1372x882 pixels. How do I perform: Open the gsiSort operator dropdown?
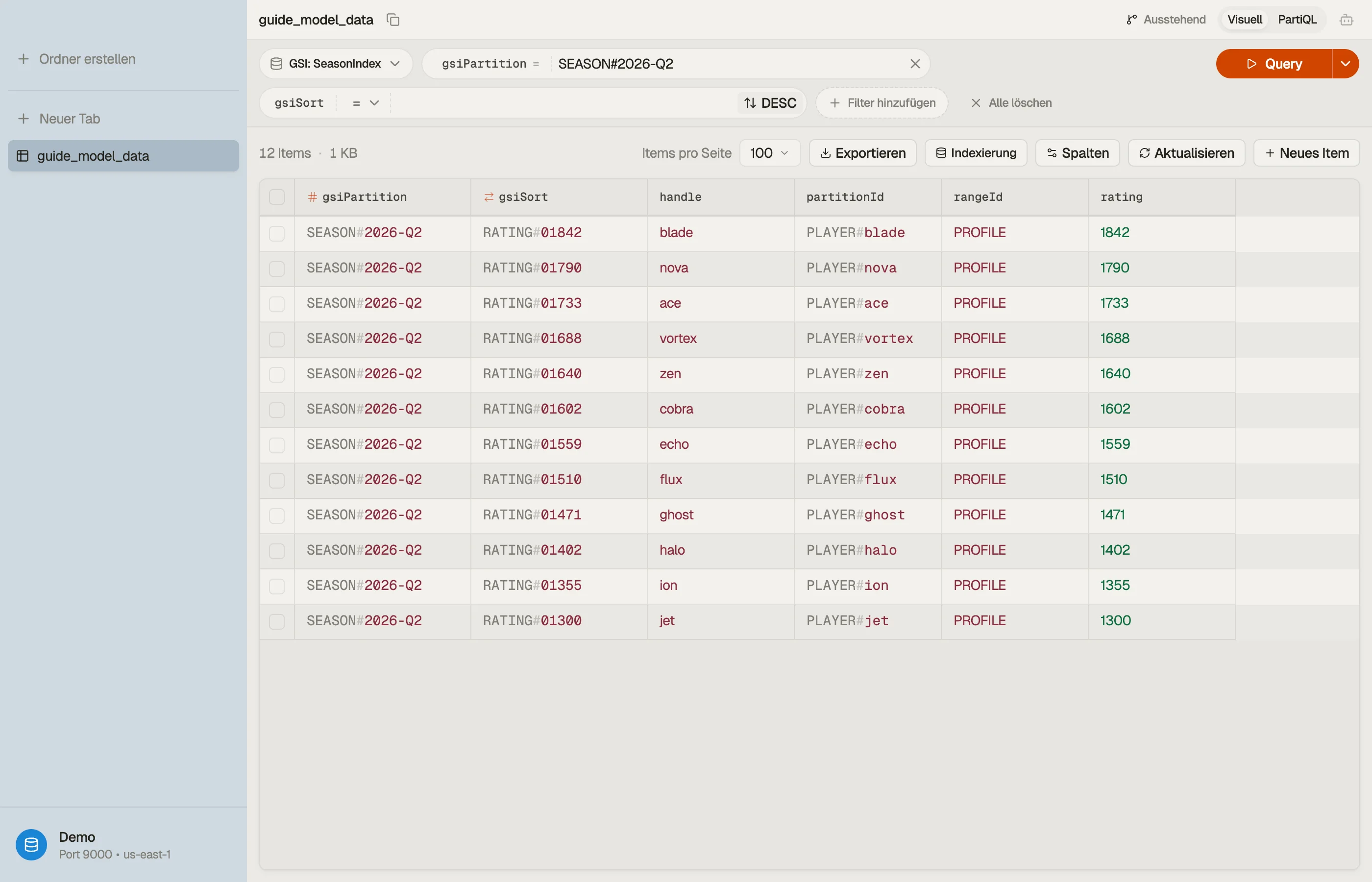[x=366, y=103]
